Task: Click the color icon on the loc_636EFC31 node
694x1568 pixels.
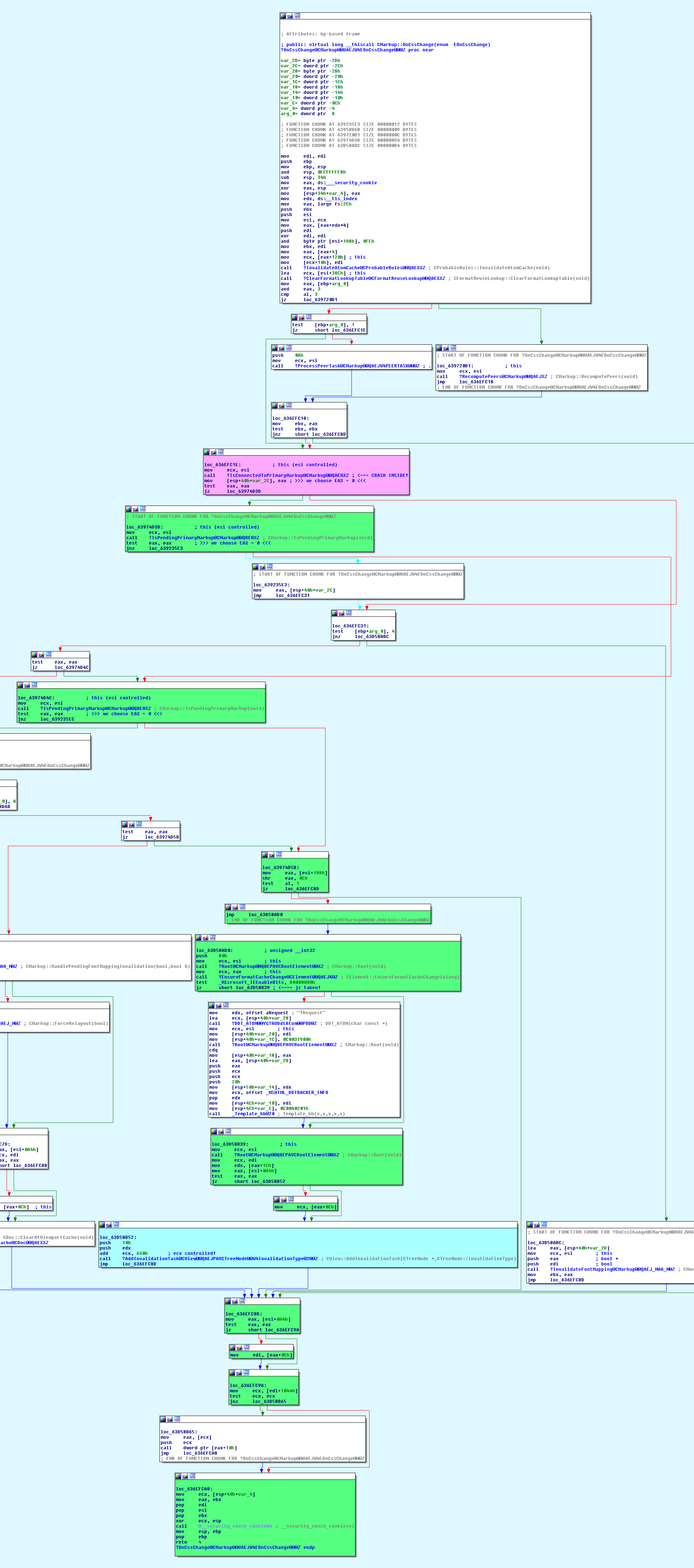Action: tap(334, 613)
